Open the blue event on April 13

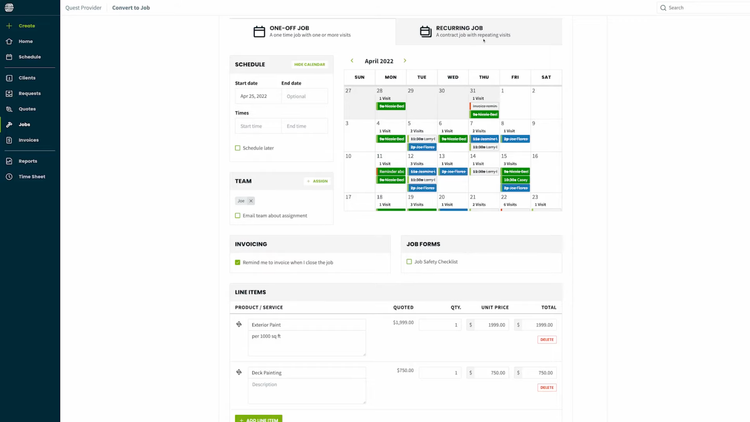[x=453, y=171]
